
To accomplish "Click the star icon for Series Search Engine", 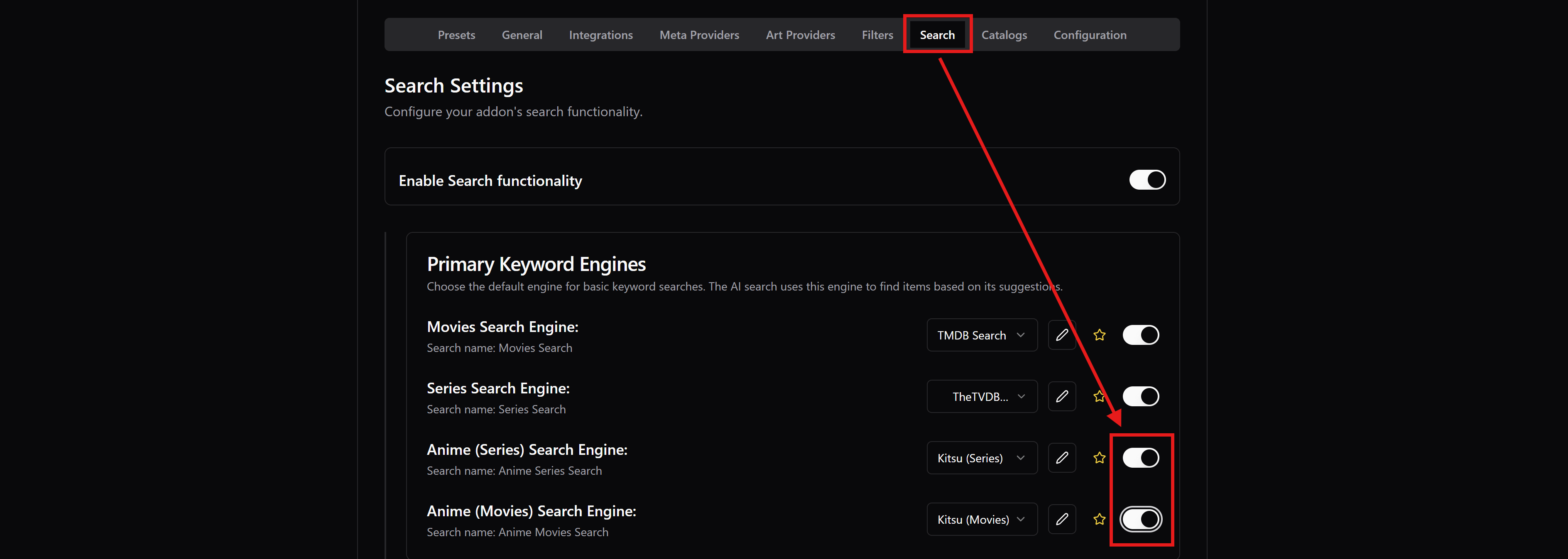I will pyautogui.click(x=1099, y=397).
